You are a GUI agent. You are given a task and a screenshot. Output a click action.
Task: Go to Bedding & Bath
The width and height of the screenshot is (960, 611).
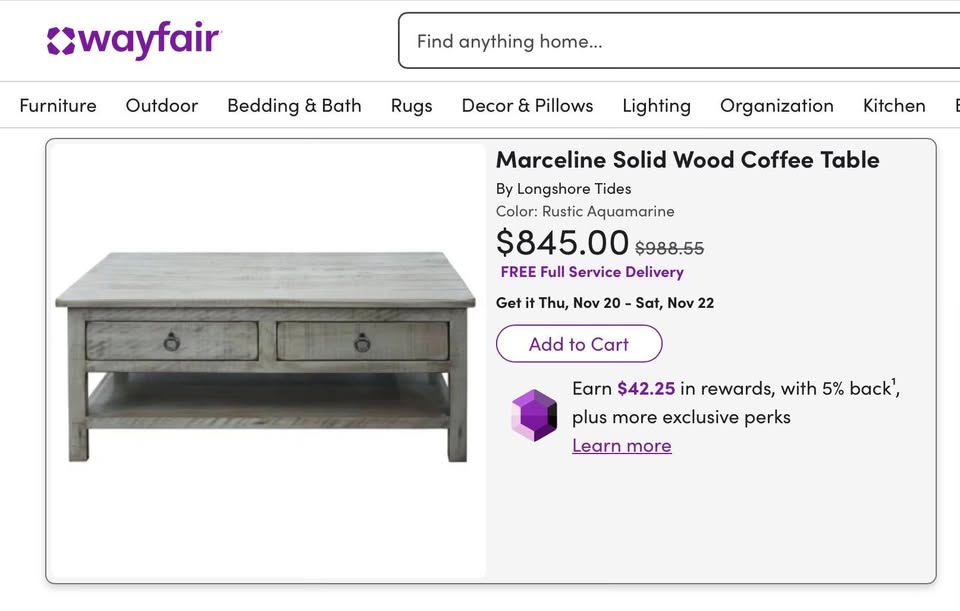(294, 105)
